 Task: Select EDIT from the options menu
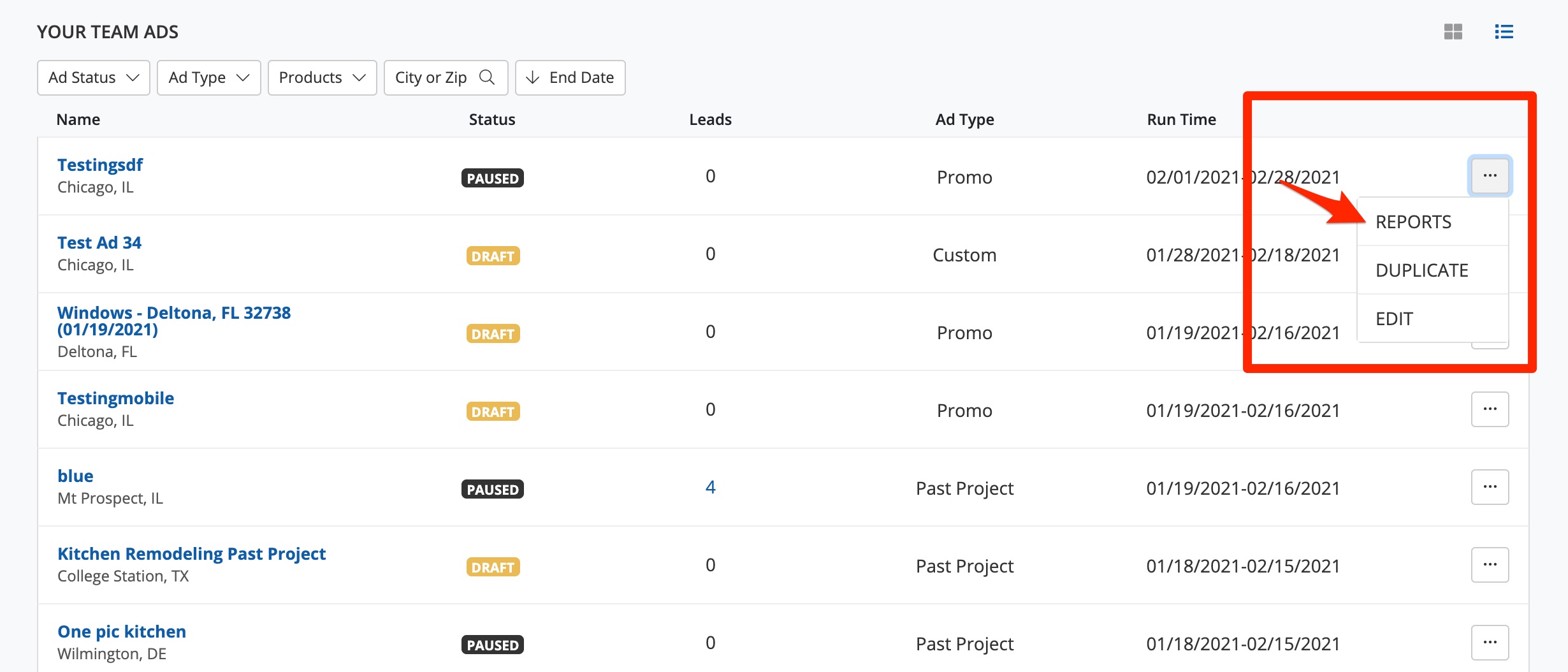(1394, 319)
